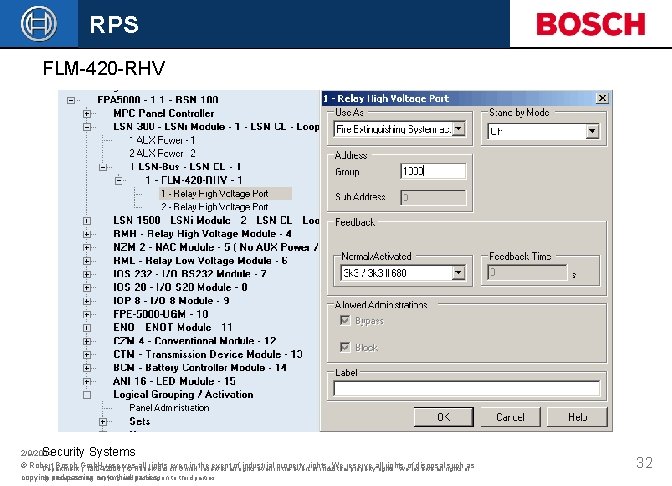Collapse the FPA5000 root tree node
This screenshot has width=672, height=486.
[x=71, y=100]
